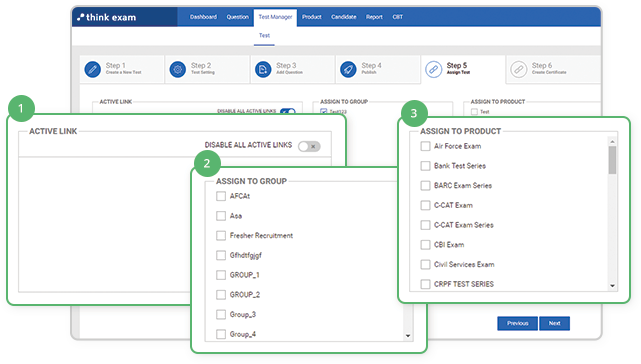Click the Next button
This screenshot has width=641, height=364.
pyautogui.click(x=554, y=323)
